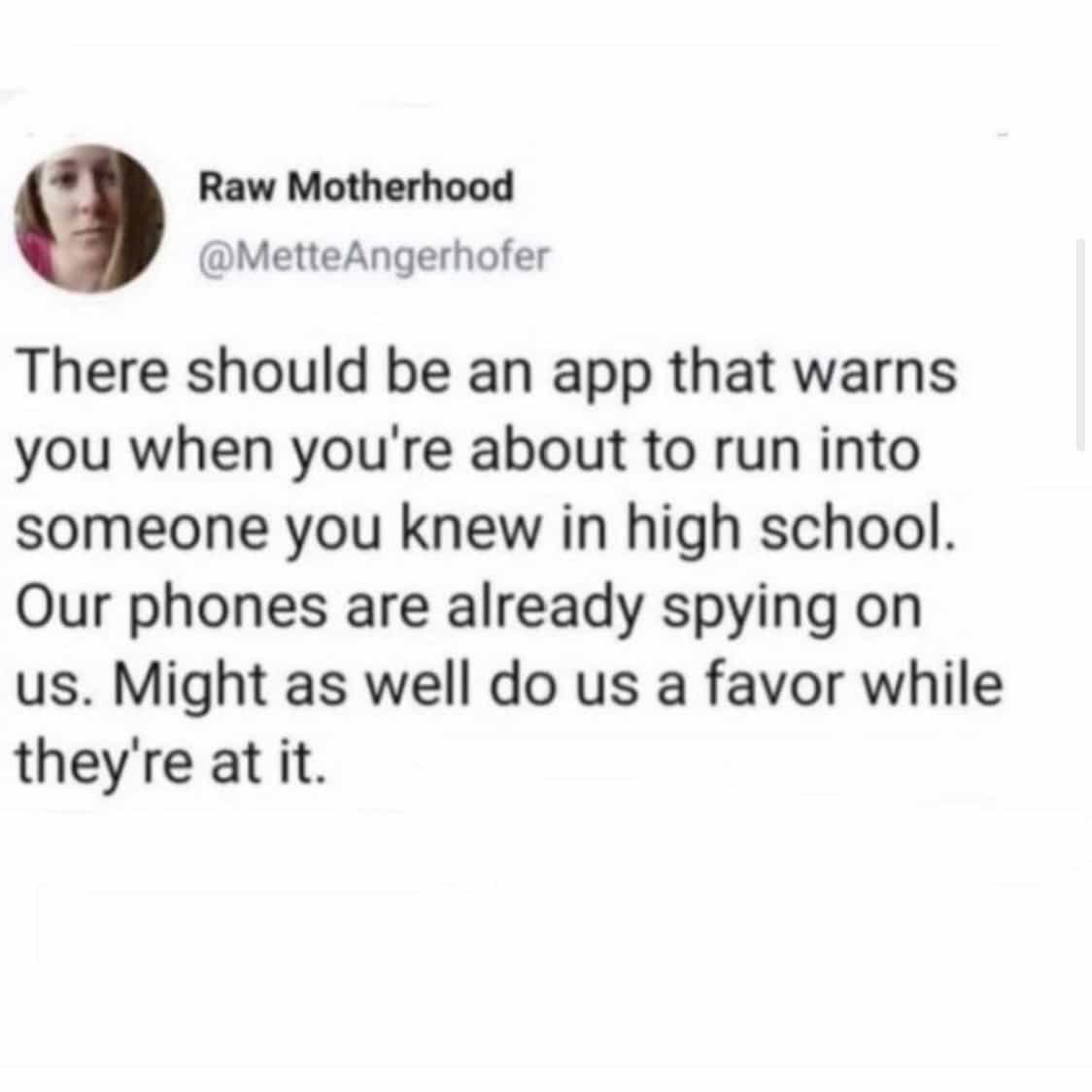This screenshot has height=1092, width=1092.
Task: Click the small dash mark at top right
Action: 1004,133
